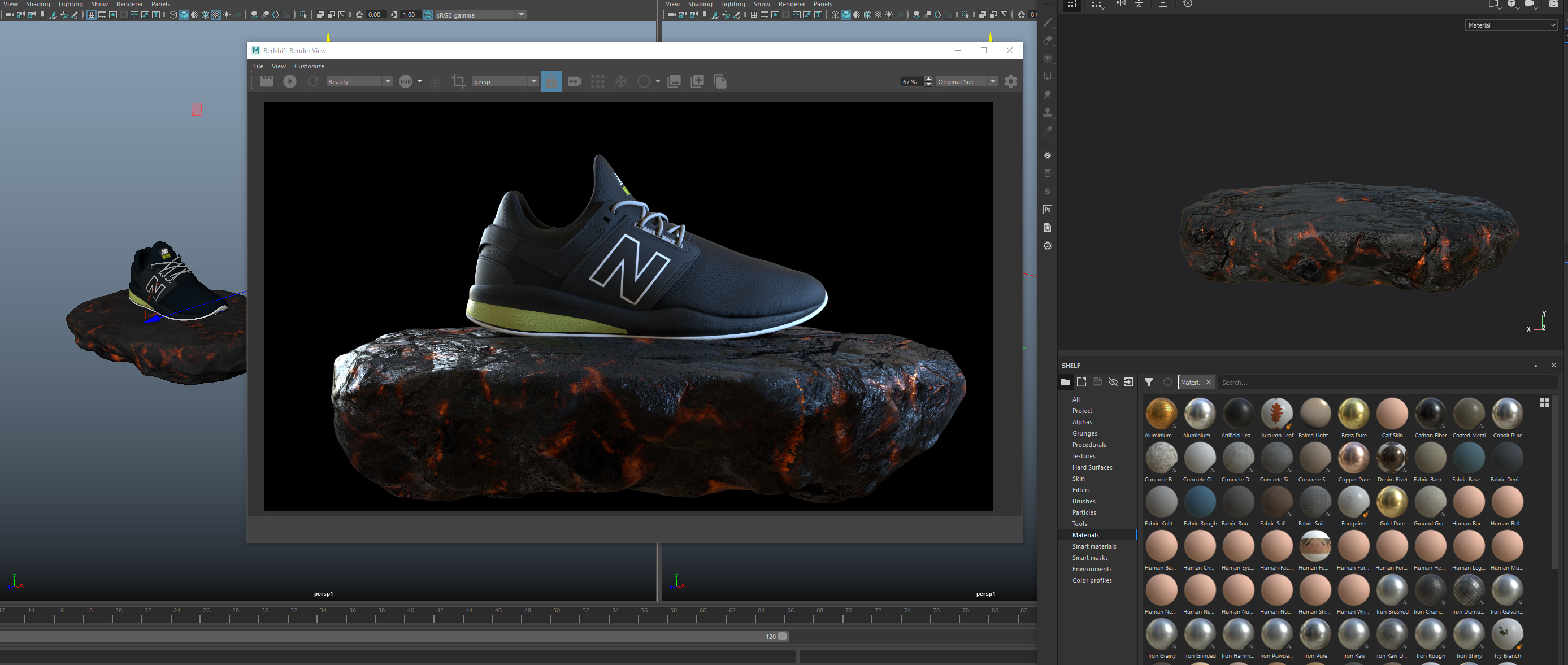Open File menu in Redshift Render View
The width and height of the screenshot is (1568, 665).
258,66
